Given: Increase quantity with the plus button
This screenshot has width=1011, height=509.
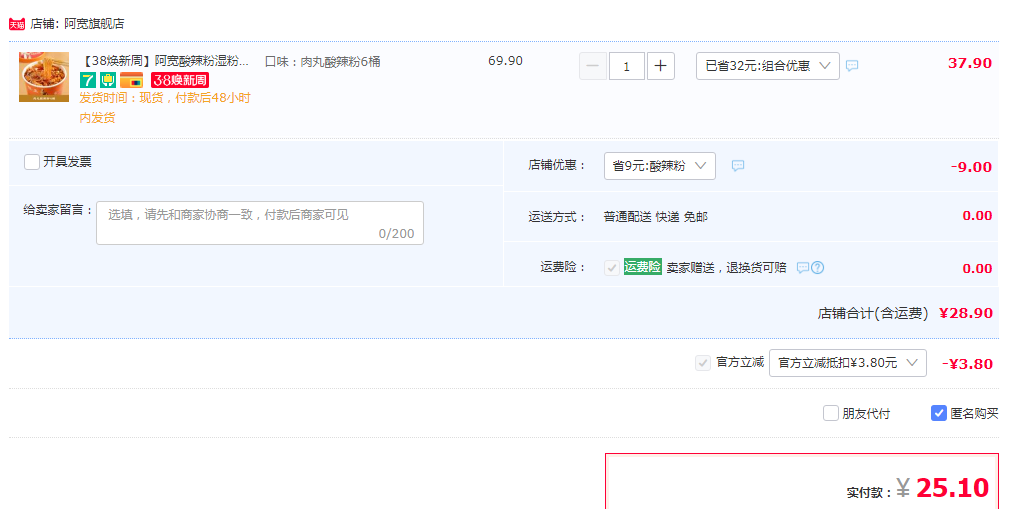Looking at the screenshot, I should (661, 66).
